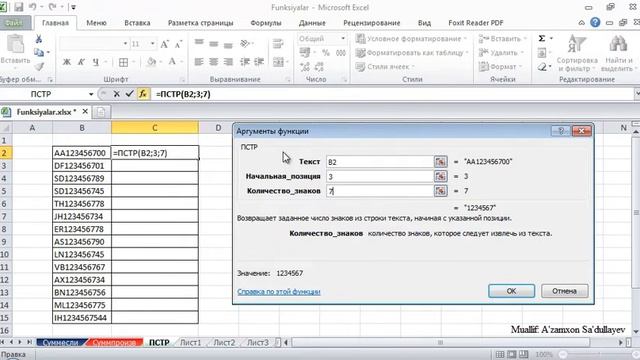
Task: Click the Copy icon in clipboard group
Action: coord(39,52)
